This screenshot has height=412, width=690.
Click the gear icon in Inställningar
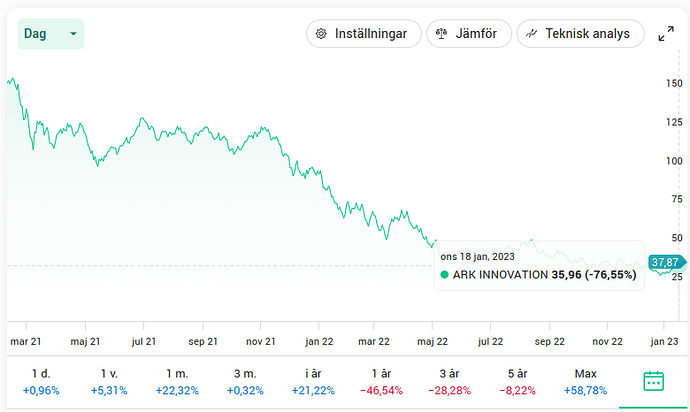point(322,34)
